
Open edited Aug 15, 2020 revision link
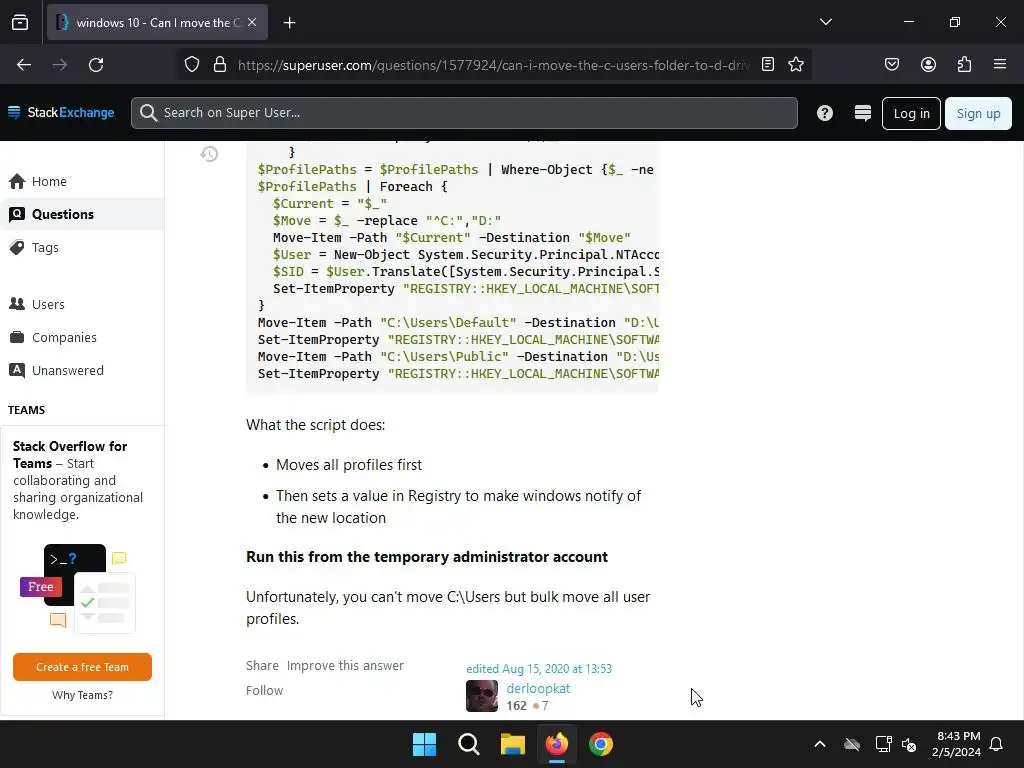[x=539, y=669]
